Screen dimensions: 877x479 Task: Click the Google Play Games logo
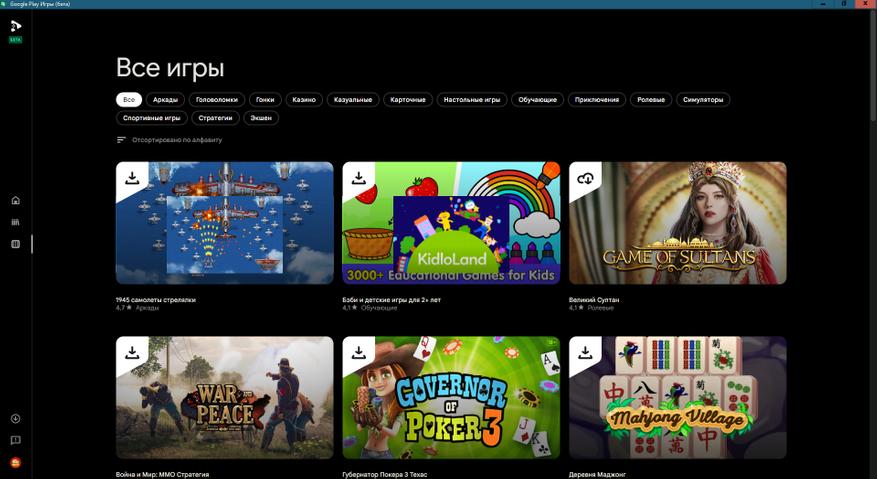tap(16, 26)
